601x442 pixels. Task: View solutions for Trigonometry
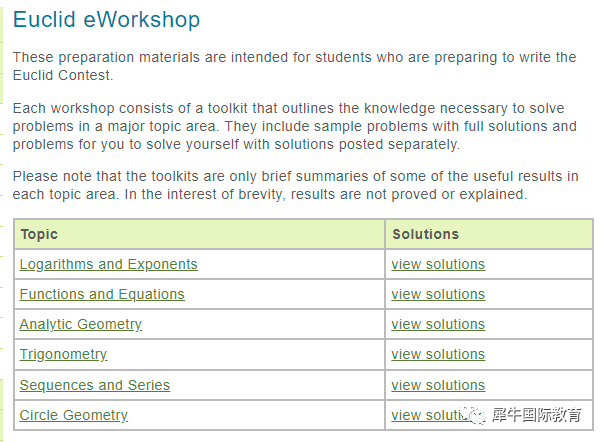coord(438,354)
